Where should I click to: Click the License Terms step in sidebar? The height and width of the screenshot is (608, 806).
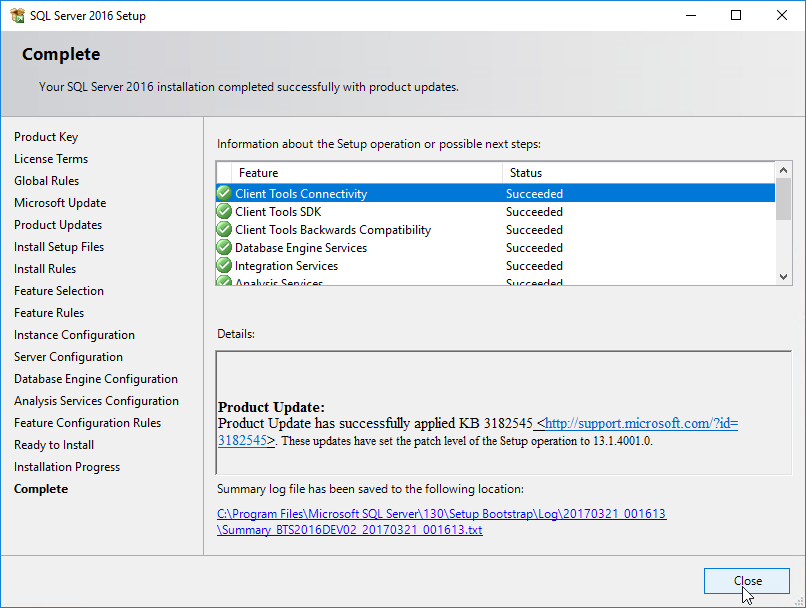click(x=51, y=159)
